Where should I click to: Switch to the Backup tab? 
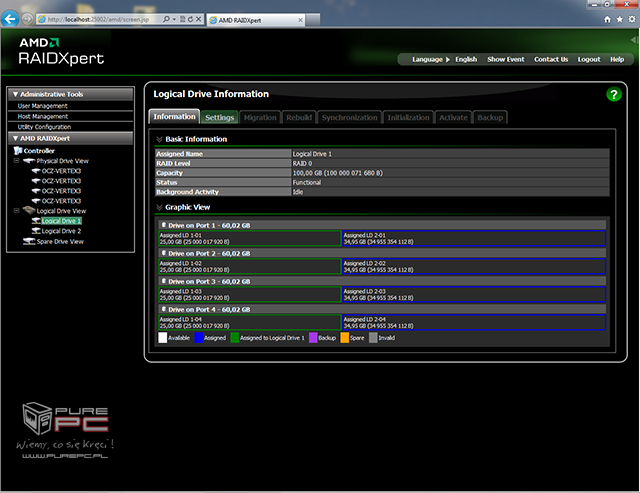(x=490, y=118)
